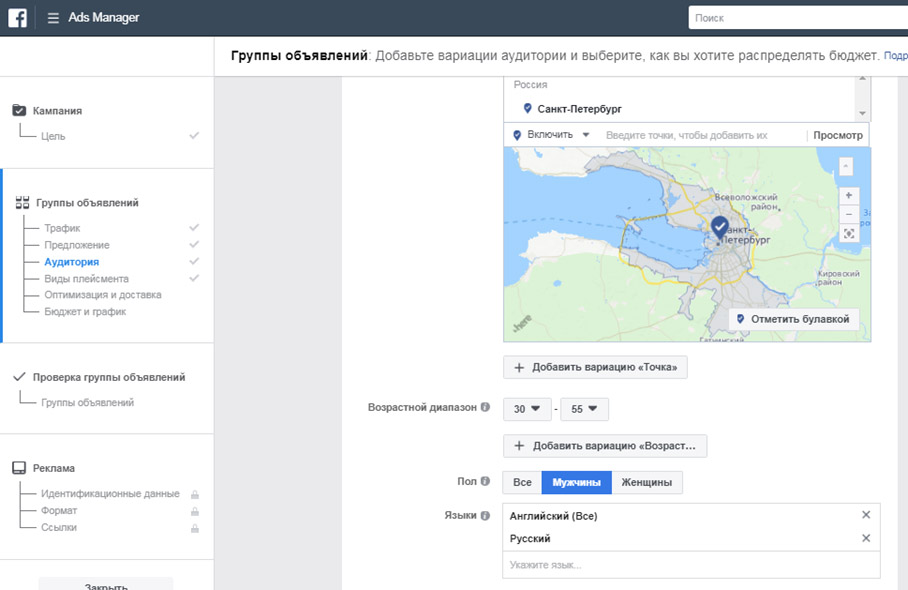Select Женщины gender option

pyautogui.click(x=647, y=482)
